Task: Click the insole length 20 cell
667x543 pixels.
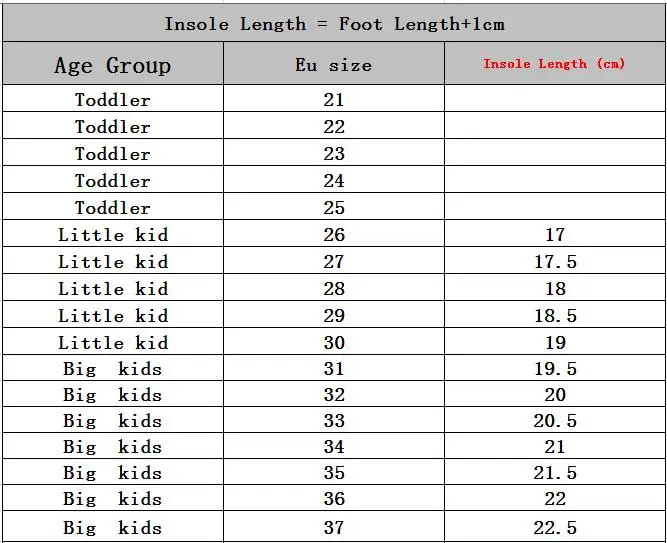Action: 555,394
